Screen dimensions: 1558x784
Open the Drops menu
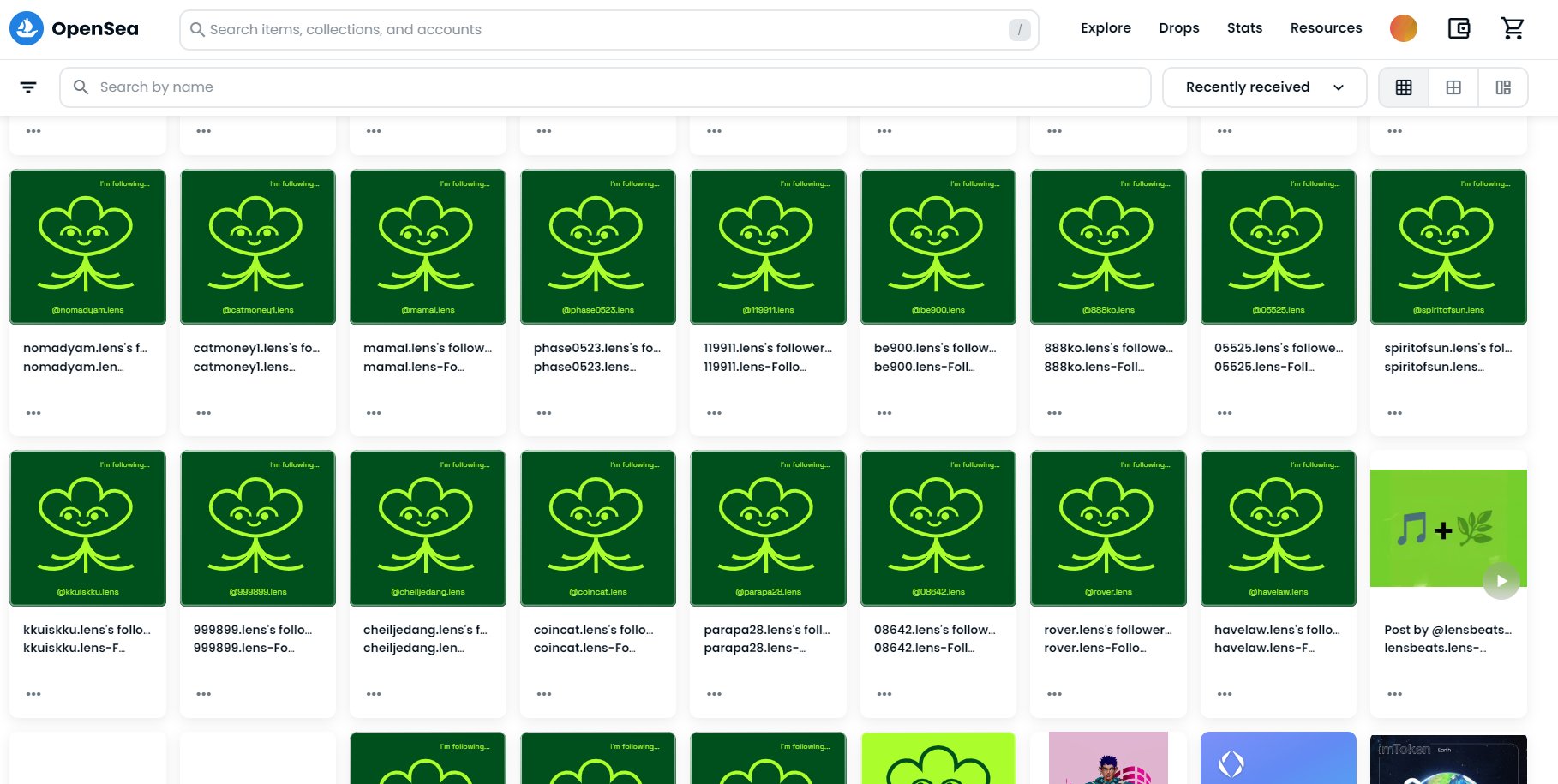point(1178,28)
